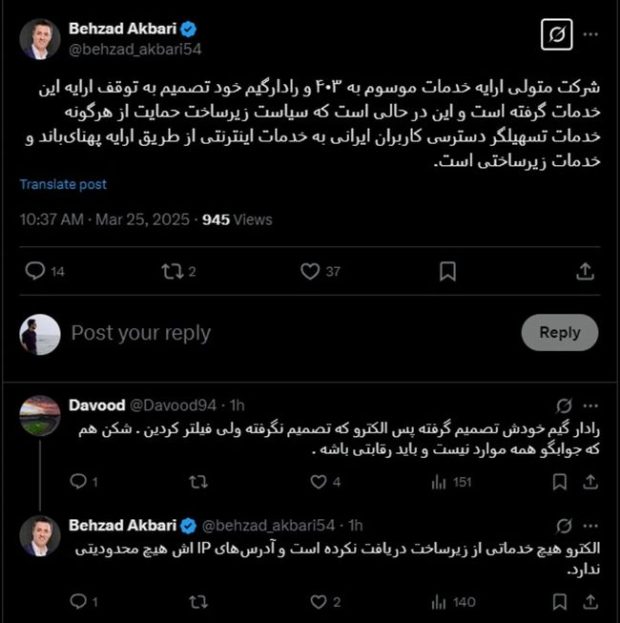
Task: Reply to Davood's comment
Action: 78,482
